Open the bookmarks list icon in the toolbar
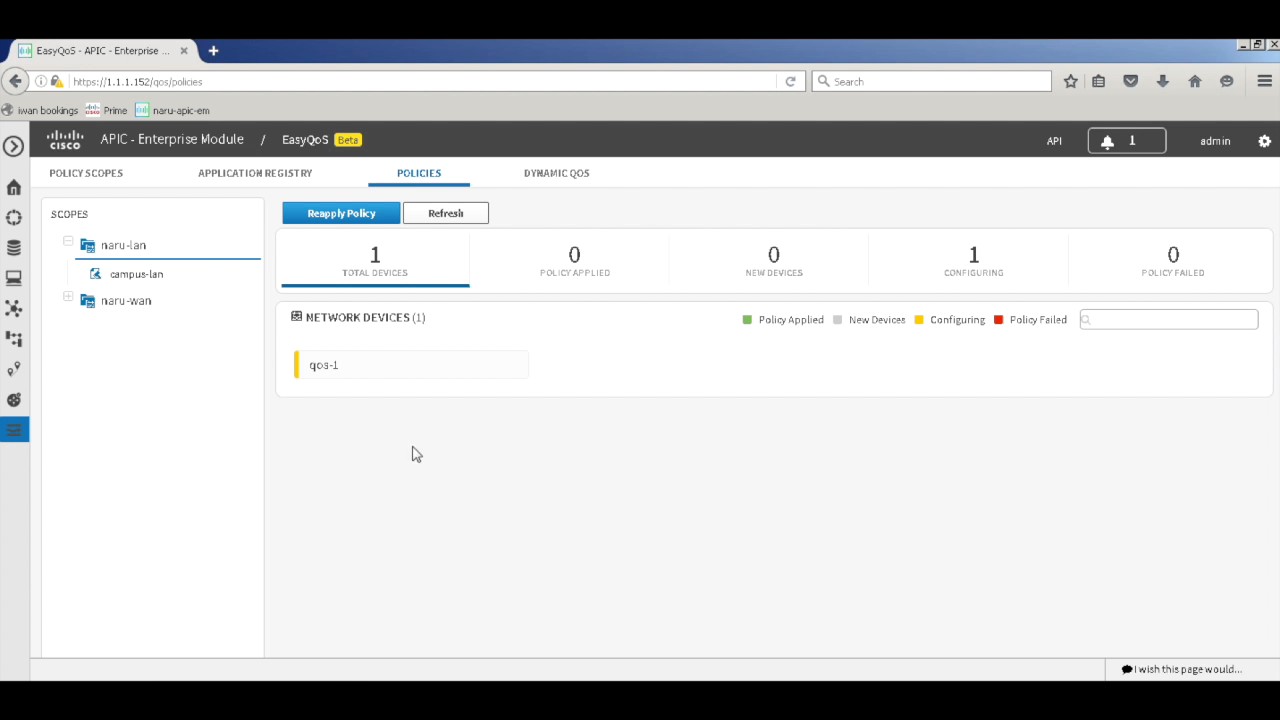This screenshot has height=720, width=1280. [x=1099, y=81]
